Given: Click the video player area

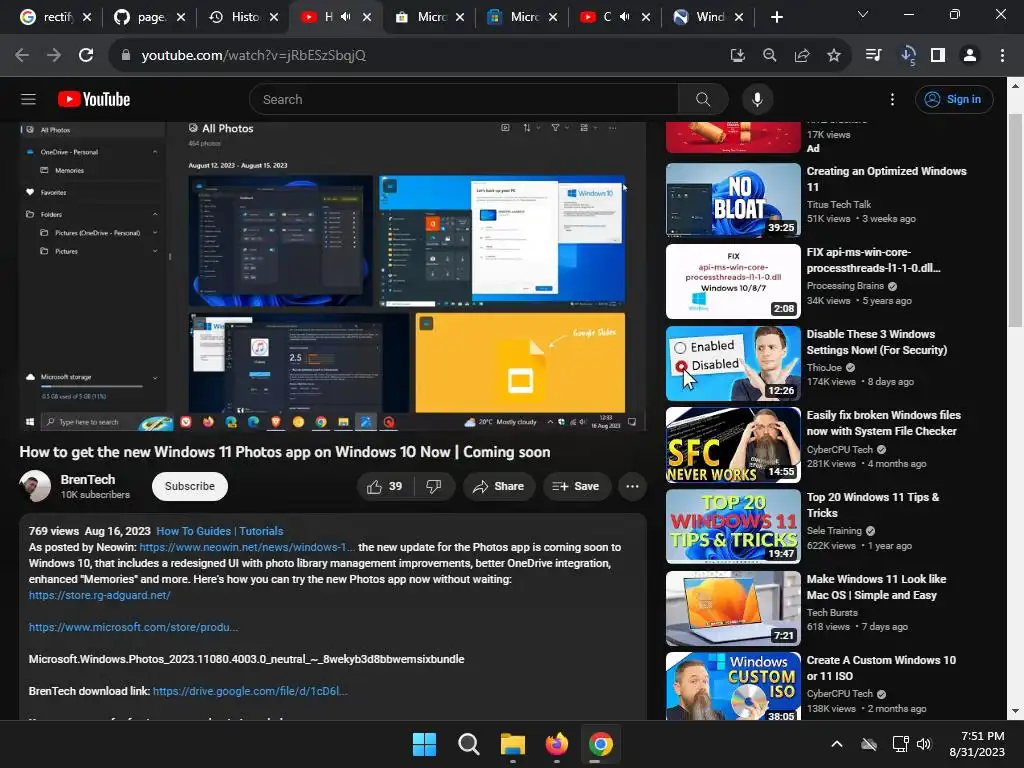Looking at the screenshot, I should pos(332,276).
